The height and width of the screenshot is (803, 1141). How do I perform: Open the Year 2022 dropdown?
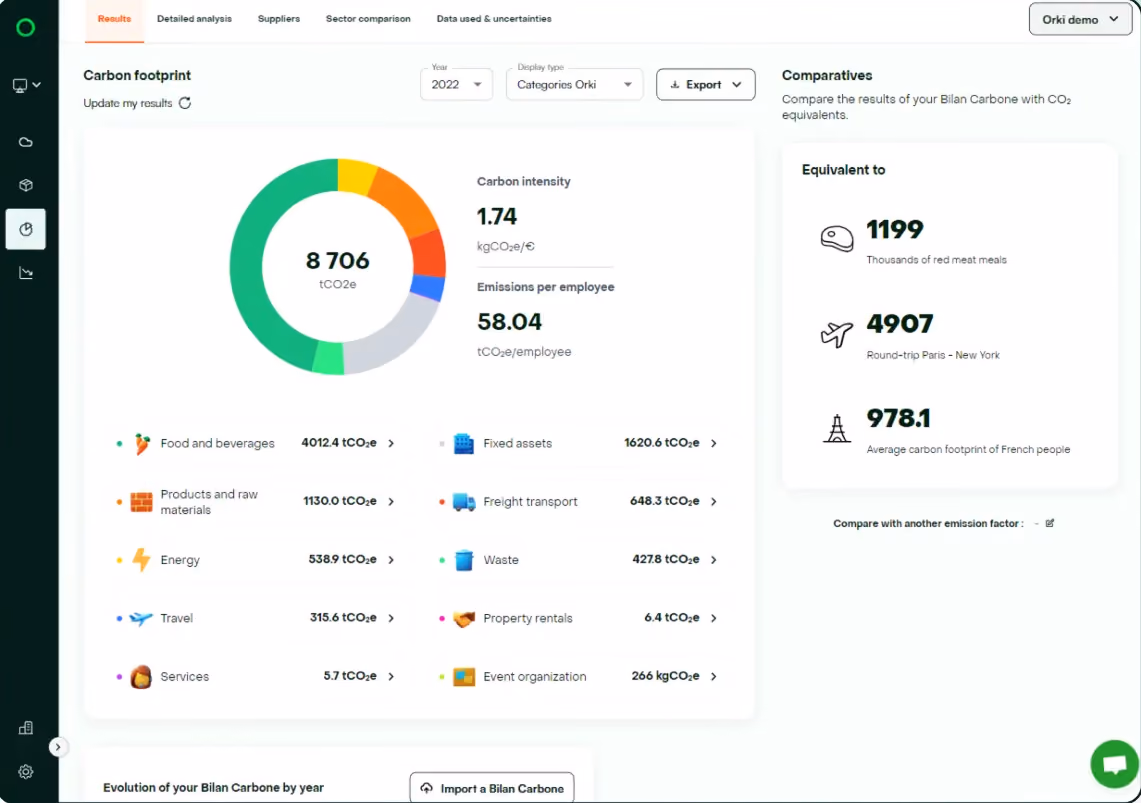coord(456,84)
